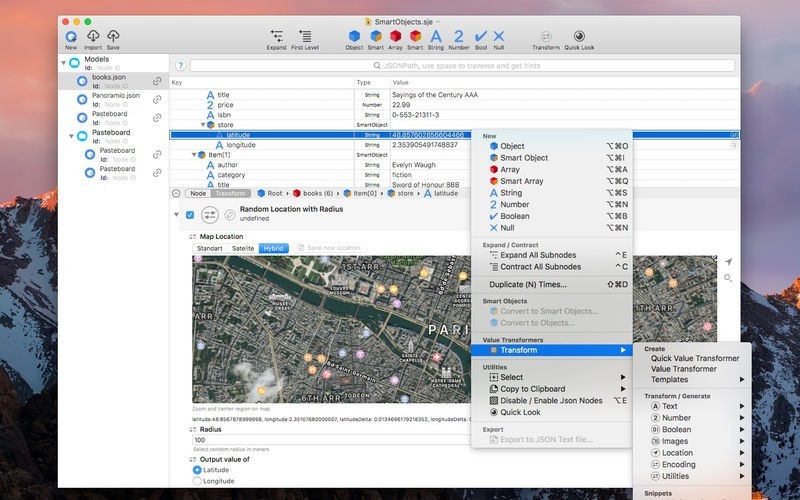
Task: Choose Duplicate (N) Times menu item
Action: (x=552, y=285)
